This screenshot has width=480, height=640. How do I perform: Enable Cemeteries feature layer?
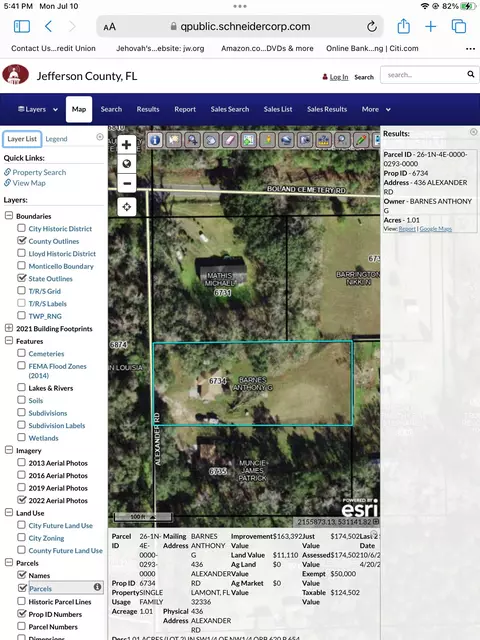21,353
